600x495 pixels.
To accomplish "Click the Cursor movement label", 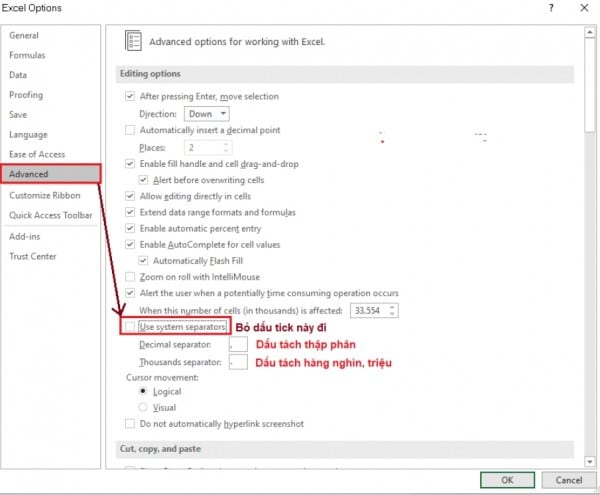I will click(x=162, y=378).
